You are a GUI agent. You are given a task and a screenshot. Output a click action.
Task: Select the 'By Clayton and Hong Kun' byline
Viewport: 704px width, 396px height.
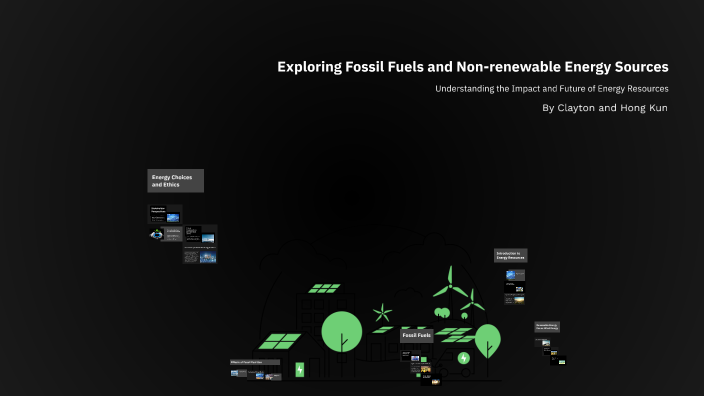point(605,108)
